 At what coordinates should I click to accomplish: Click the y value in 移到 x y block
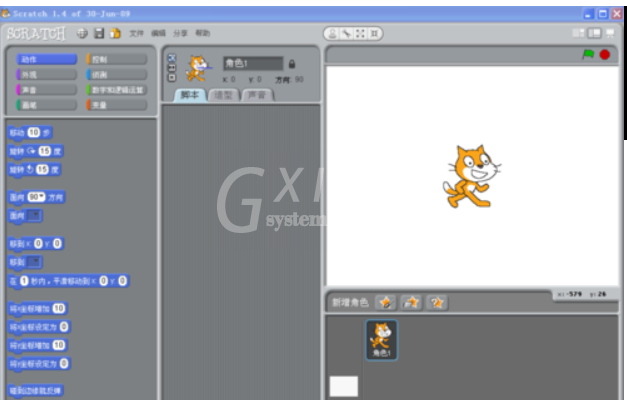(57, 243)
